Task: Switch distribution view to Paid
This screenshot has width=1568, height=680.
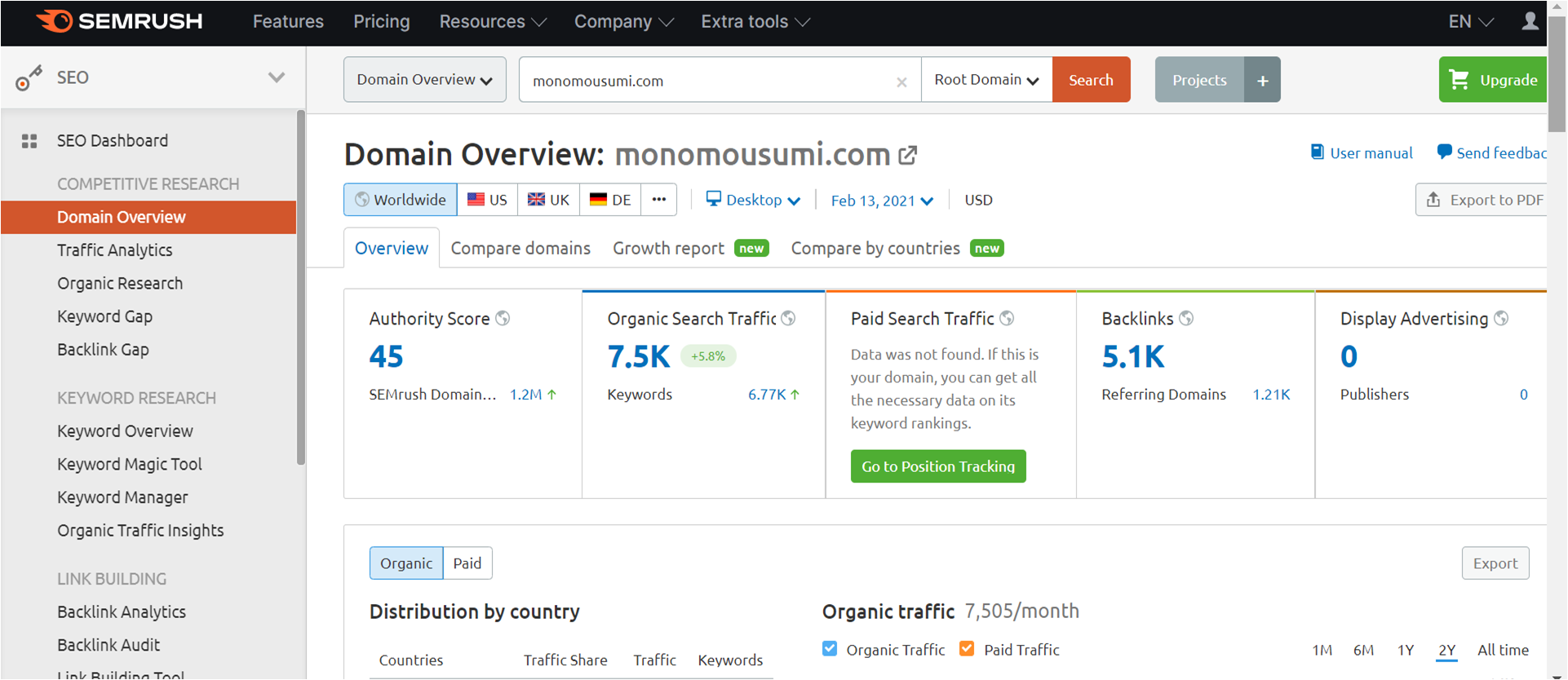Action: point(467,563)
